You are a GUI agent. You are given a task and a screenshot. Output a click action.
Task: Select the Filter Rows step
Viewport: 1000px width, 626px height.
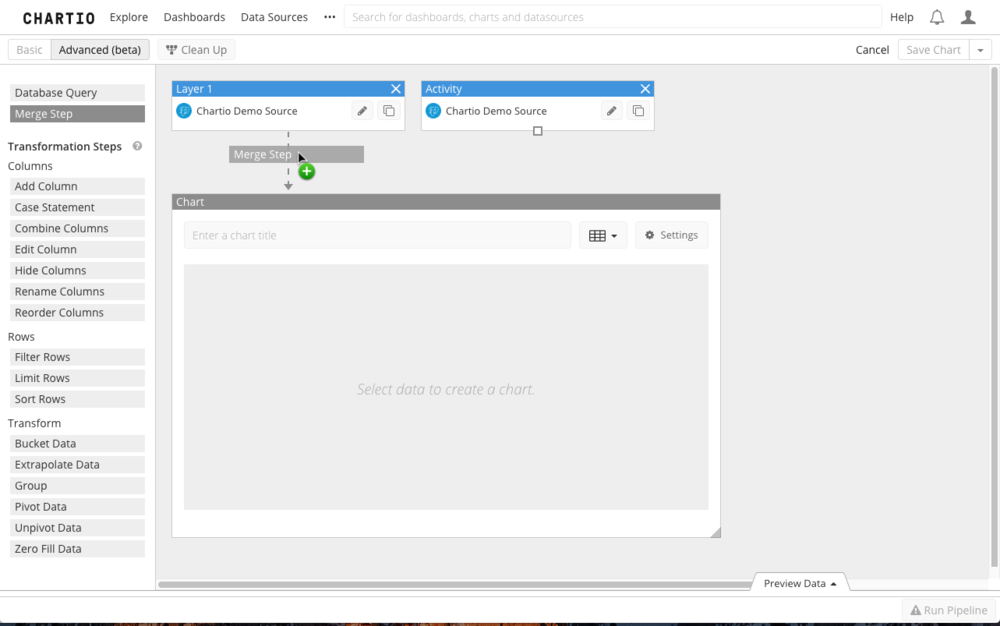click(x=77, y=357)
